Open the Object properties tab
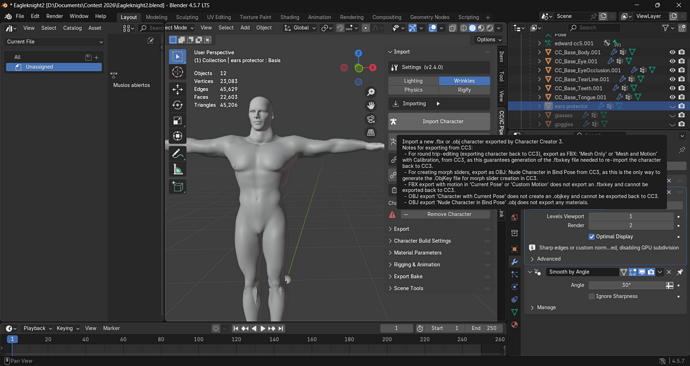Image resolution: width=690 pixels, height=366 pixels. tap(514, 249)
